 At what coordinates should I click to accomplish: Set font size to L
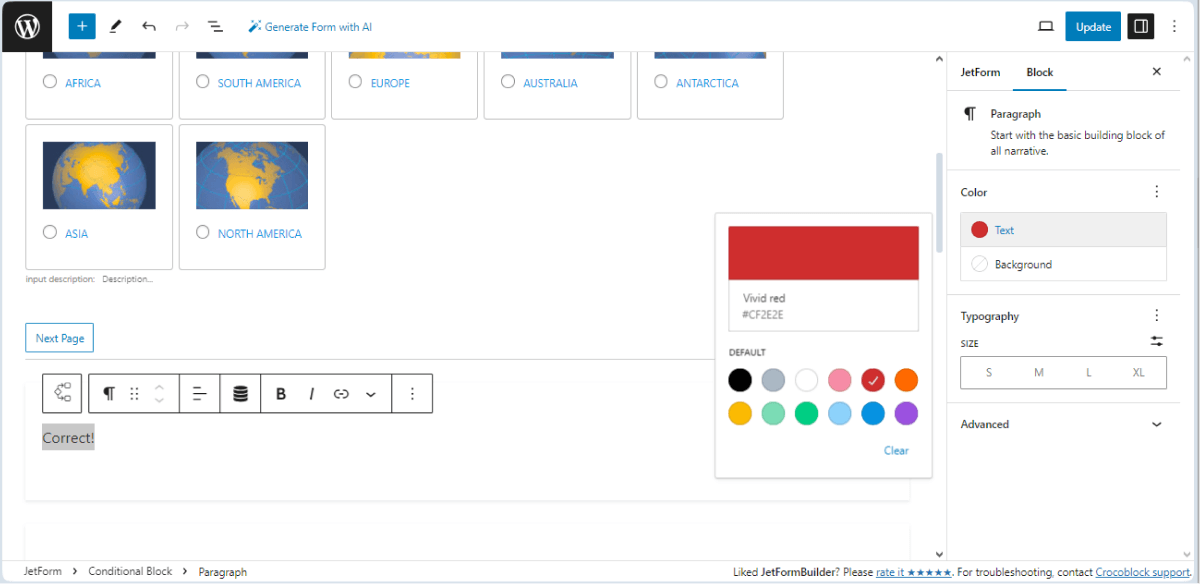coord(1089,372)
